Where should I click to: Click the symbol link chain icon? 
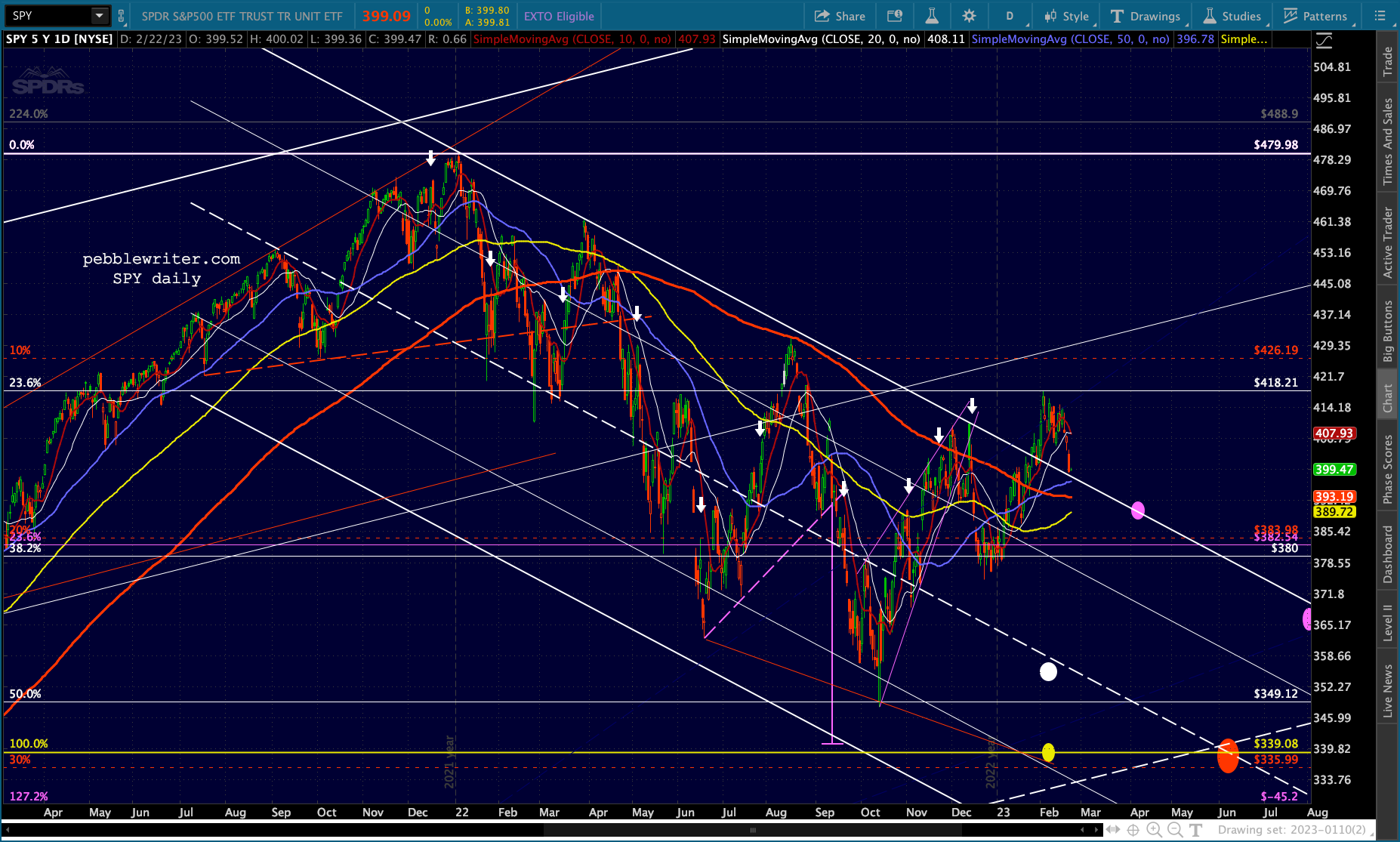point(121,16)
